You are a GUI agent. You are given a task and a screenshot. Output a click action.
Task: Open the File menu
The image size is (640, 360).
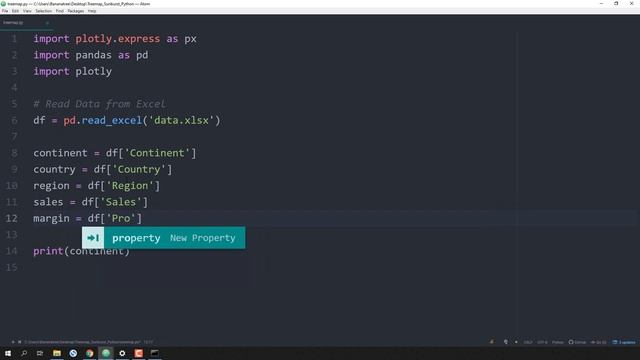5,11
